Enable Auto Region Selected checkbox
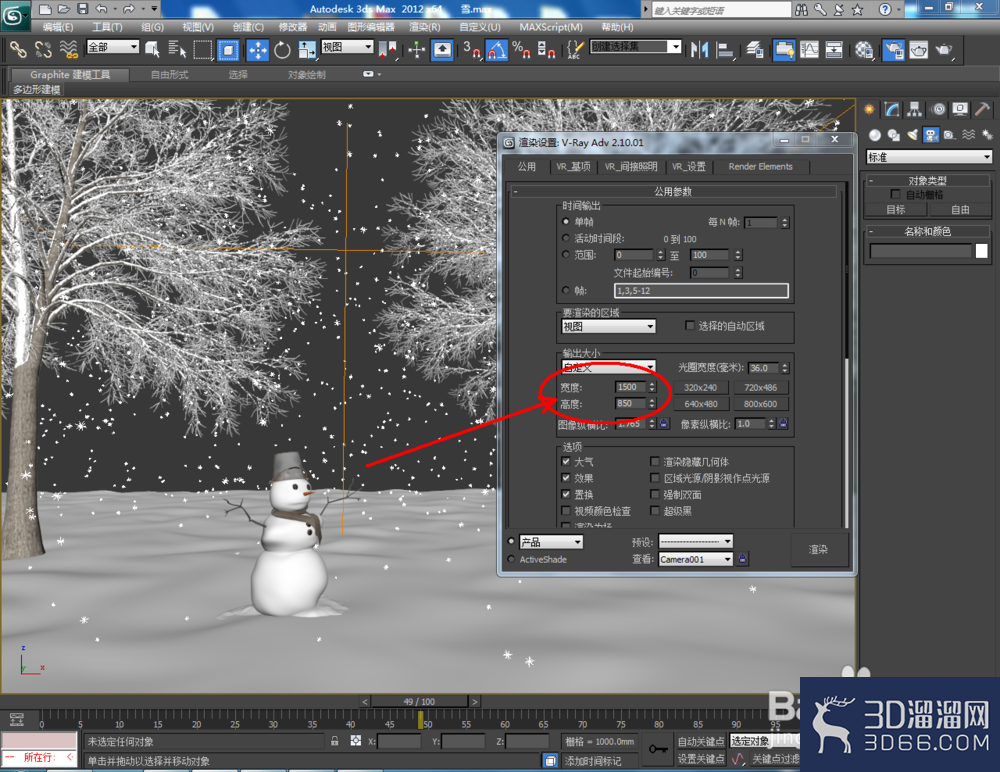This screenshot has width=1000, height=772. coord(689,325)
